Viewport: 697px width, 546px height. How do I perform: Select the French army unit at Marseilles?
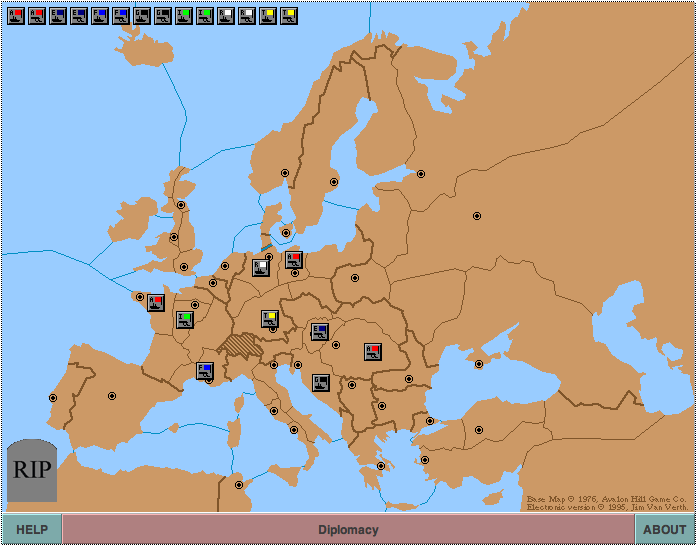click(205, 371)
